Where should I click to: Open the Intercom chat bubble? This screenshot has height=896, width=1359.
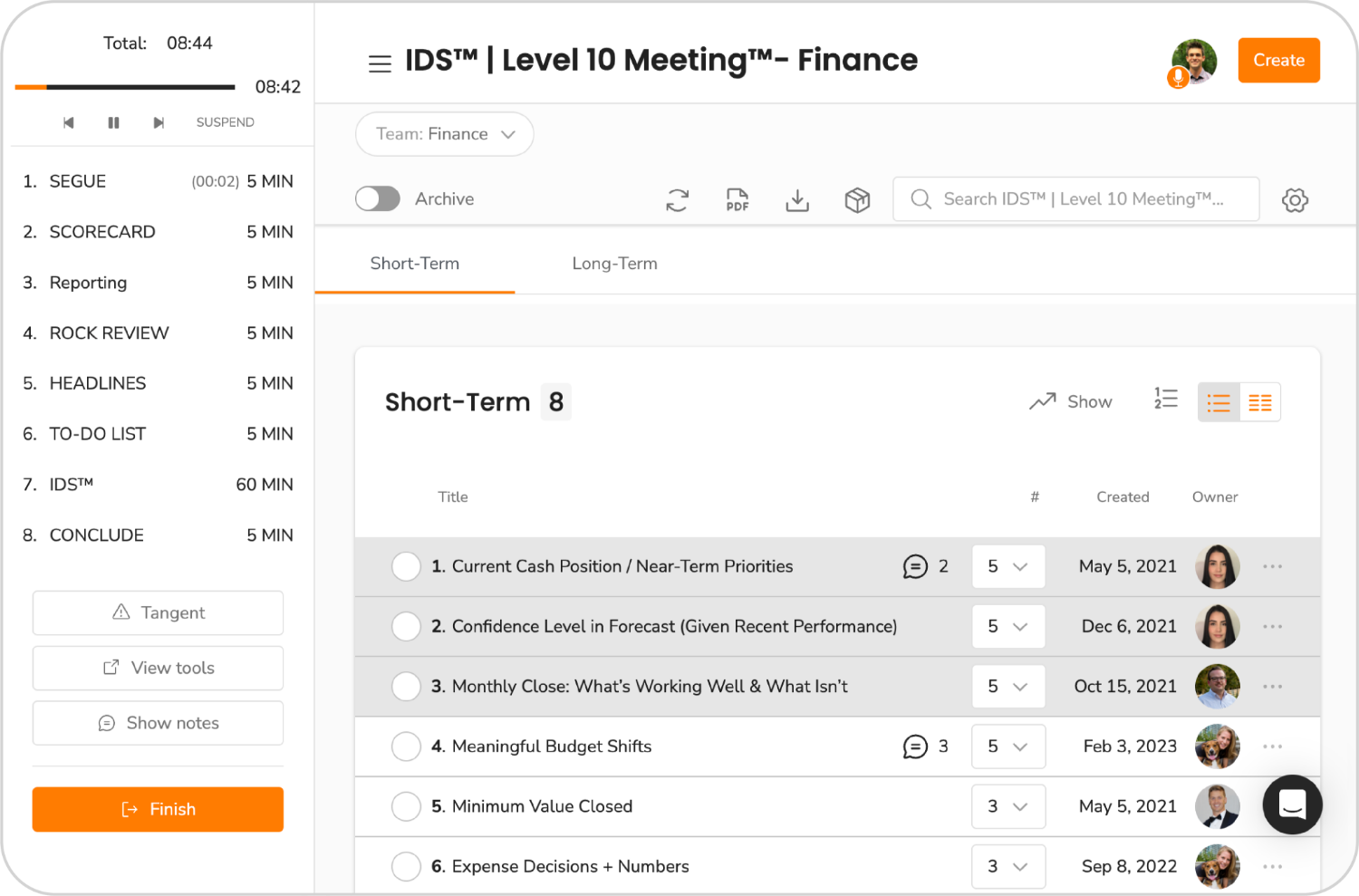[1292, 804]
